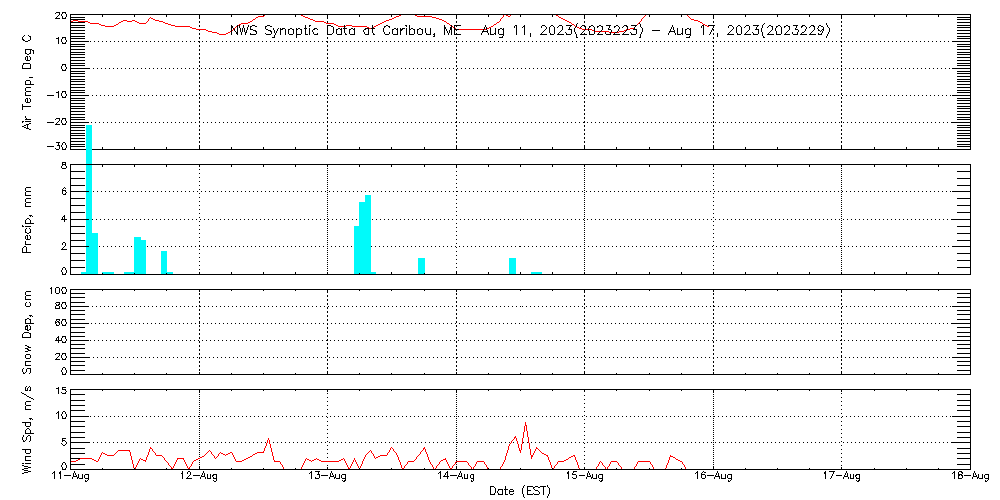Select the '100' tick on snow depth axis
This screenshot has height=500, width=1000.
[x=56, y=291]
